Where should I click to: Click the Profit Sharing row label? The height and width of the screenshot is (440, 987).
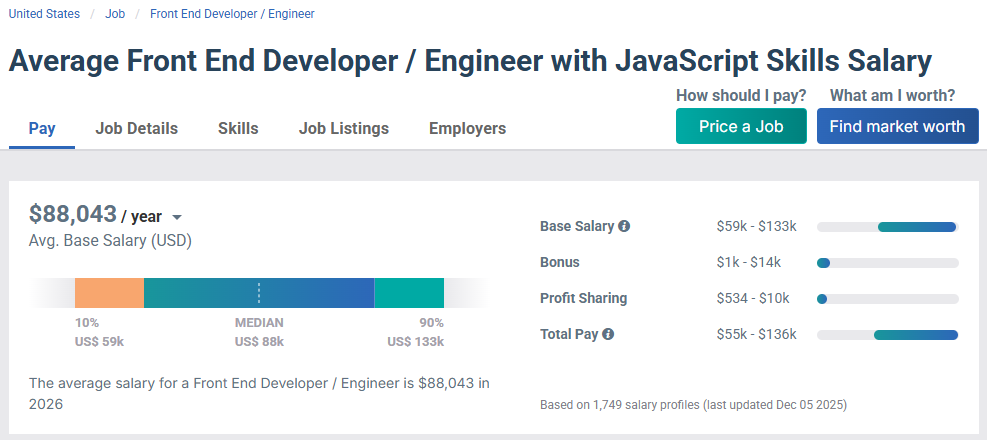pyautogui.click(x=584, y=298)
